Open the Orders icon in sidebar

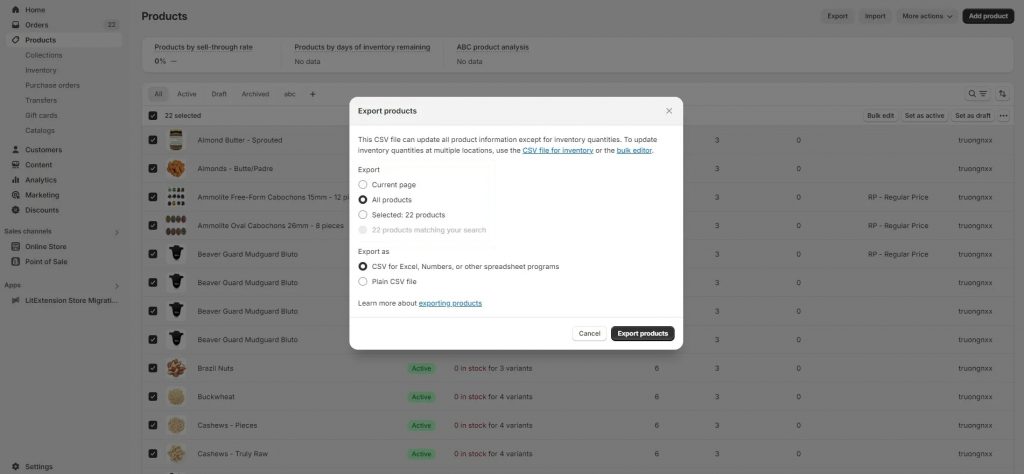[x=16, y=25]
